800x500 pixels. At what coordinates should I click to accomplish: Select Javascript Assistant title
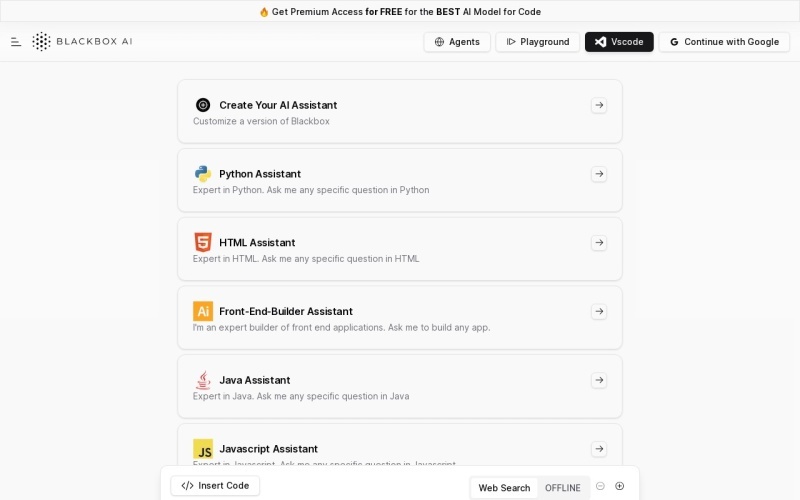(268, 449)
